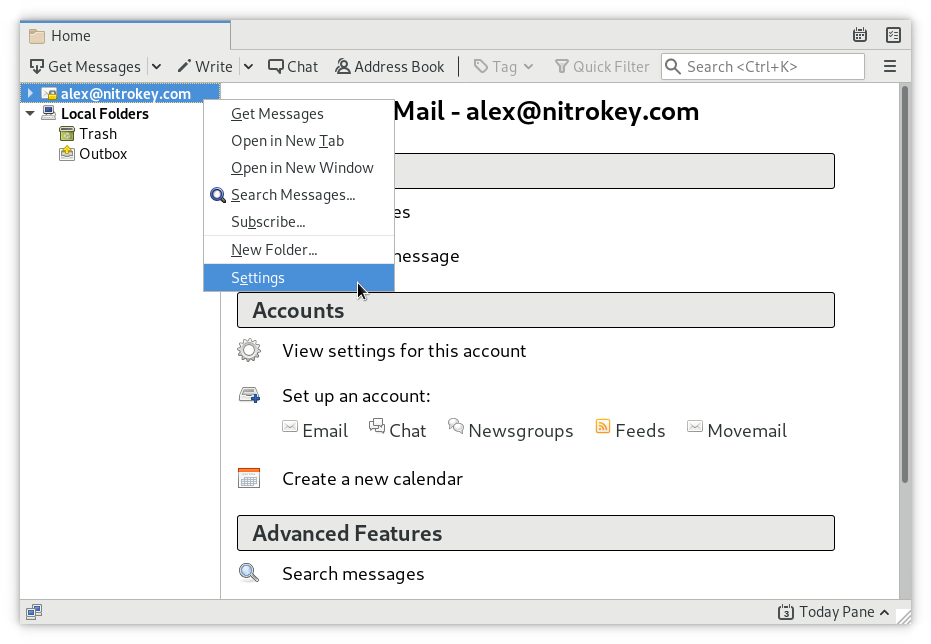Screen dimensions: 931x644
Task: Expand the alex@nitrokey.com account tree
Action: 30,93
